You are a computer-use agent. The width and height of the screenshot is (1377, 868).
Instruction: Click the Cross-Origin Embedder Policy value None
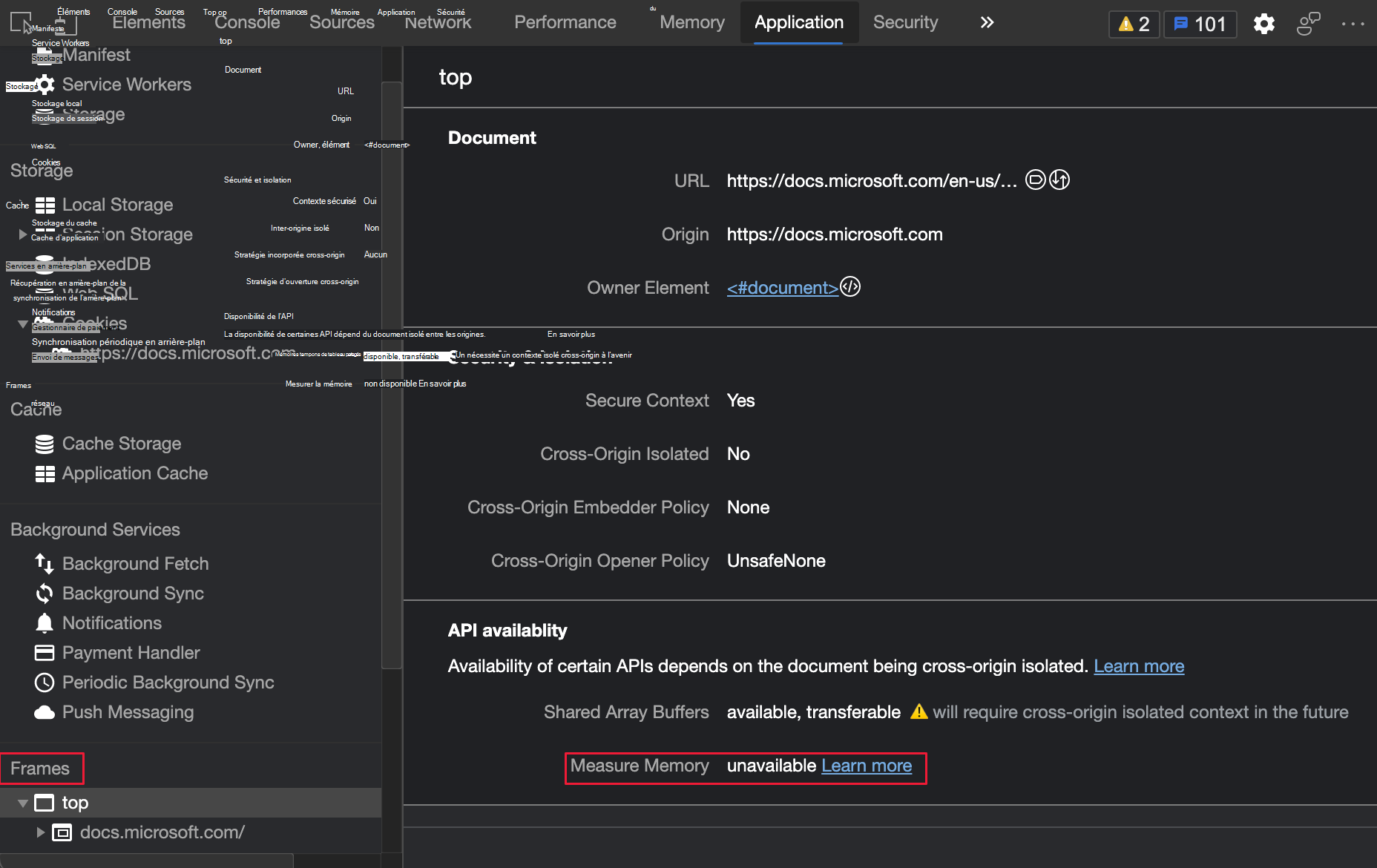click(748, 507)
